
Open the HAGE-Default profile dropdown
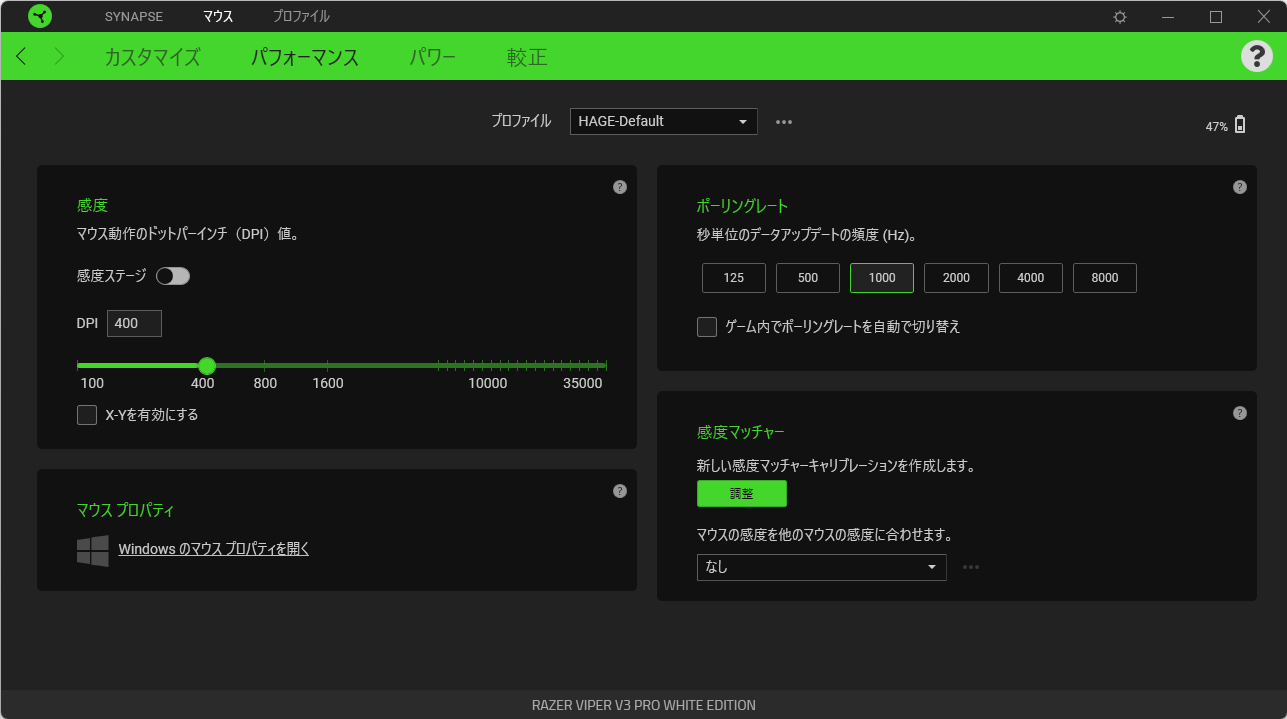point(664,121)
